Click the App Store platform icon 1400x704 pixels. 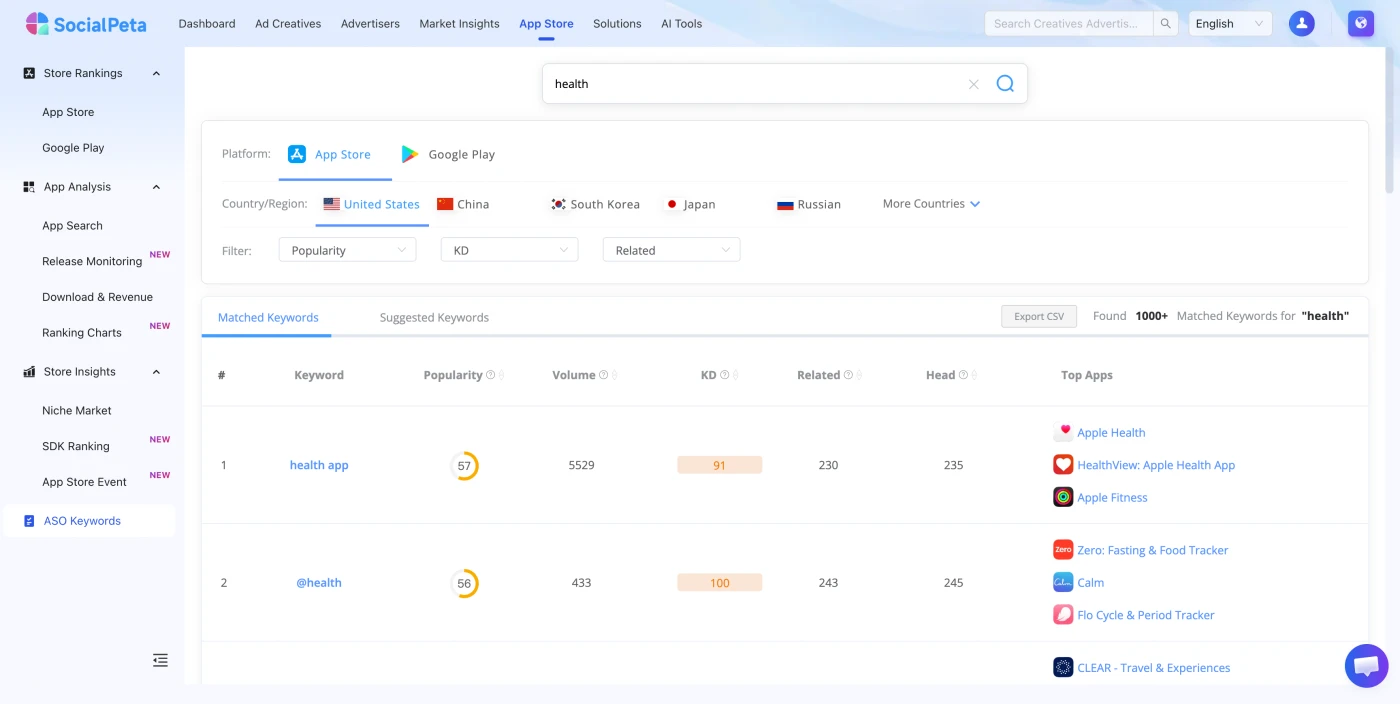tap(297, 154)
